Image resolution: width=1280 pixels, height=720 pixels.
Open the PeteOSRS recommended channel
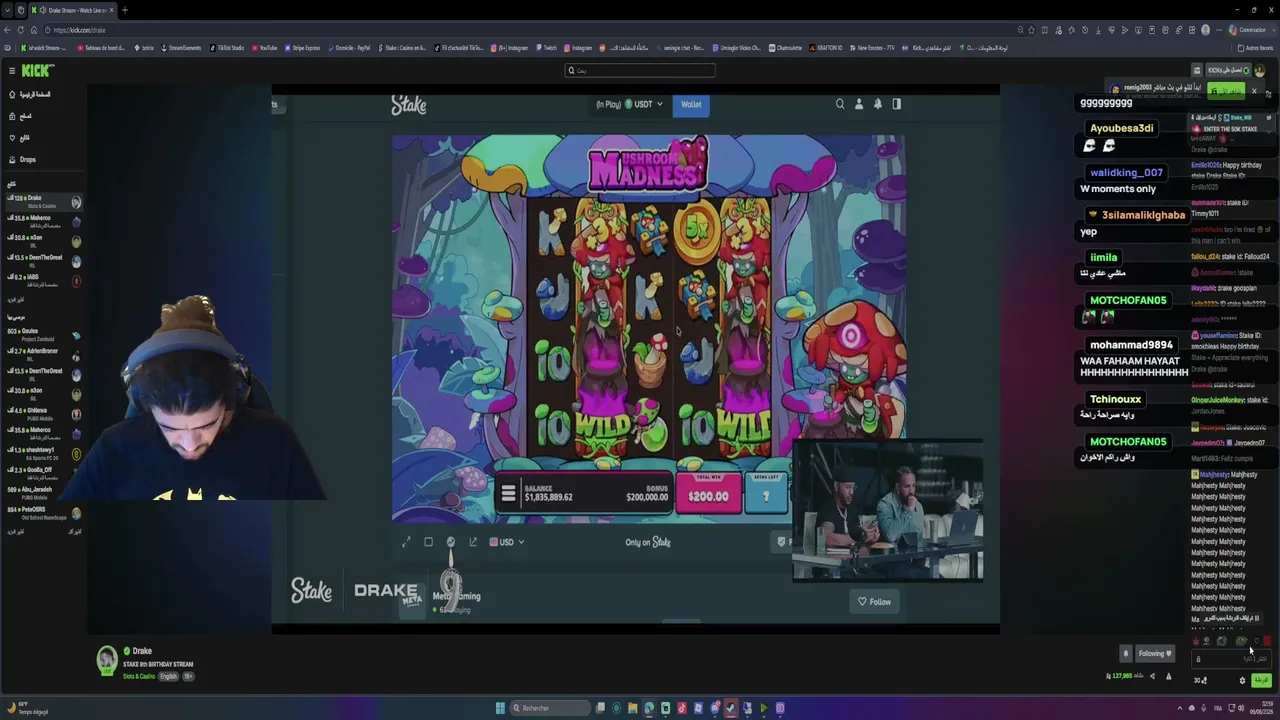tap(44, 513)
